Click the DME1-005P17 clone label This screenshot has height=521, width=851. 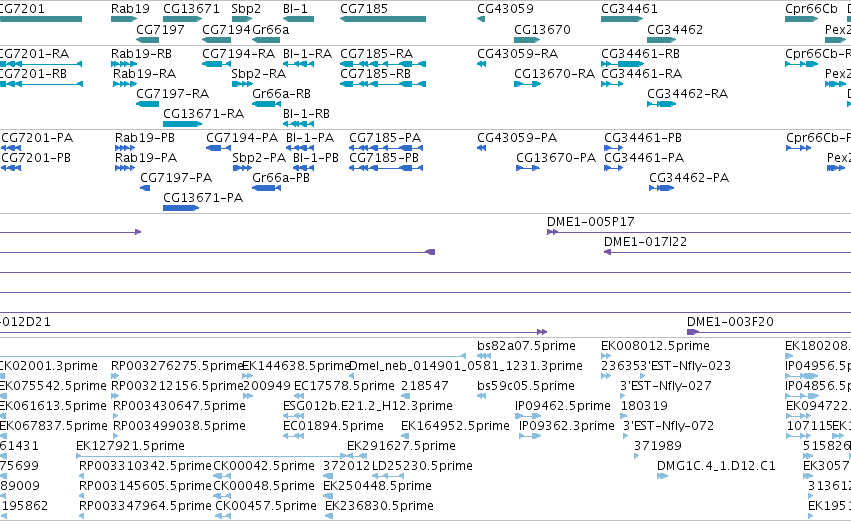[590, 222]
